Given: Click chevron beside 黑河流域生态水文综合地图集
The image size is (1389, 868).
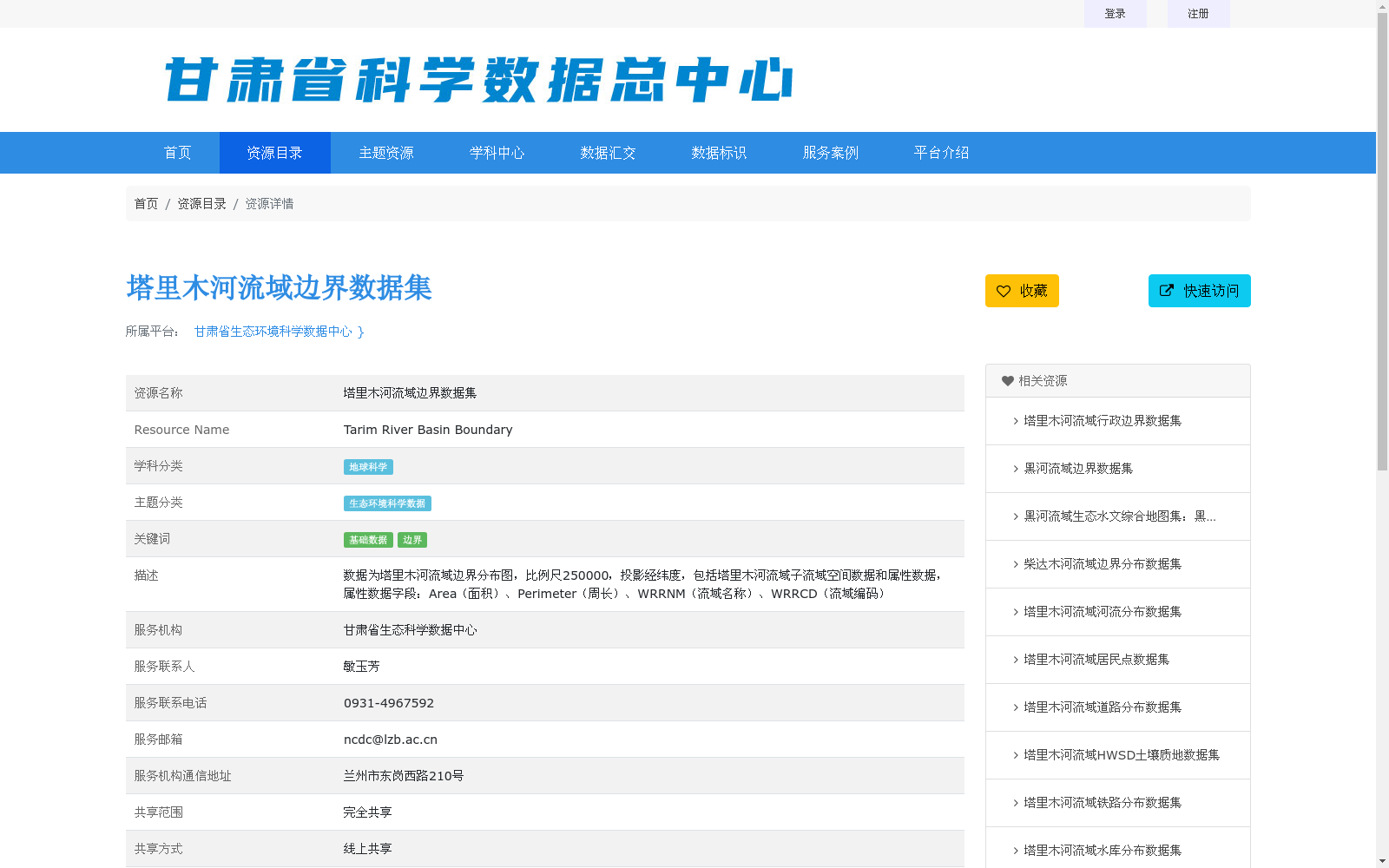Looking at the screenshot, I should (x=1016, y=516).
